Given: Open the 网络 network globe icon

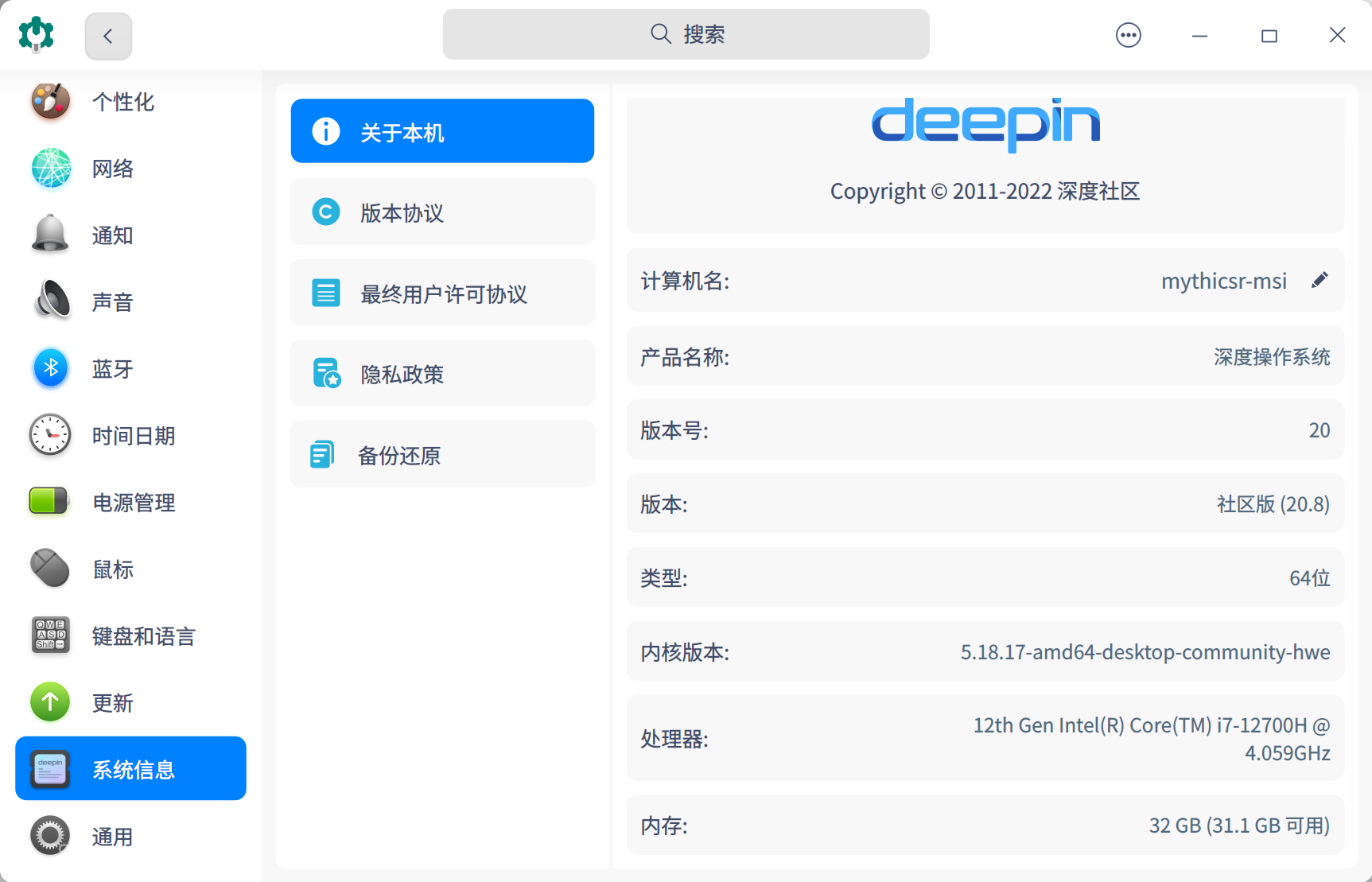Looking at the screenshot, I should [51, 168].
